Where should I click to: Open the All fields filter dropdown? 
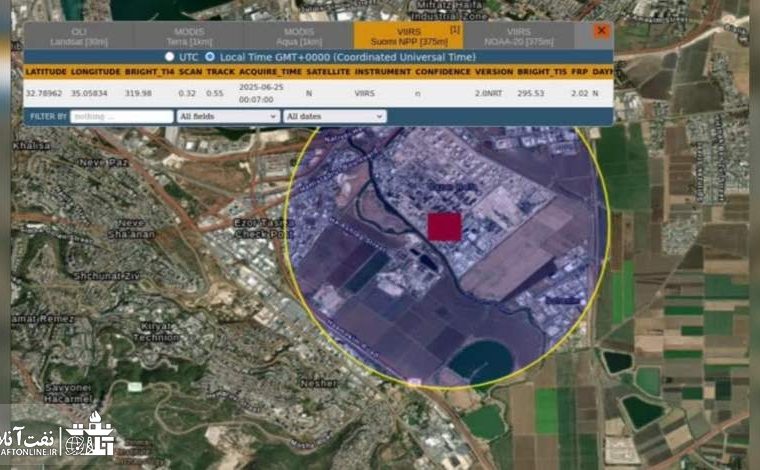pos(228,116)
